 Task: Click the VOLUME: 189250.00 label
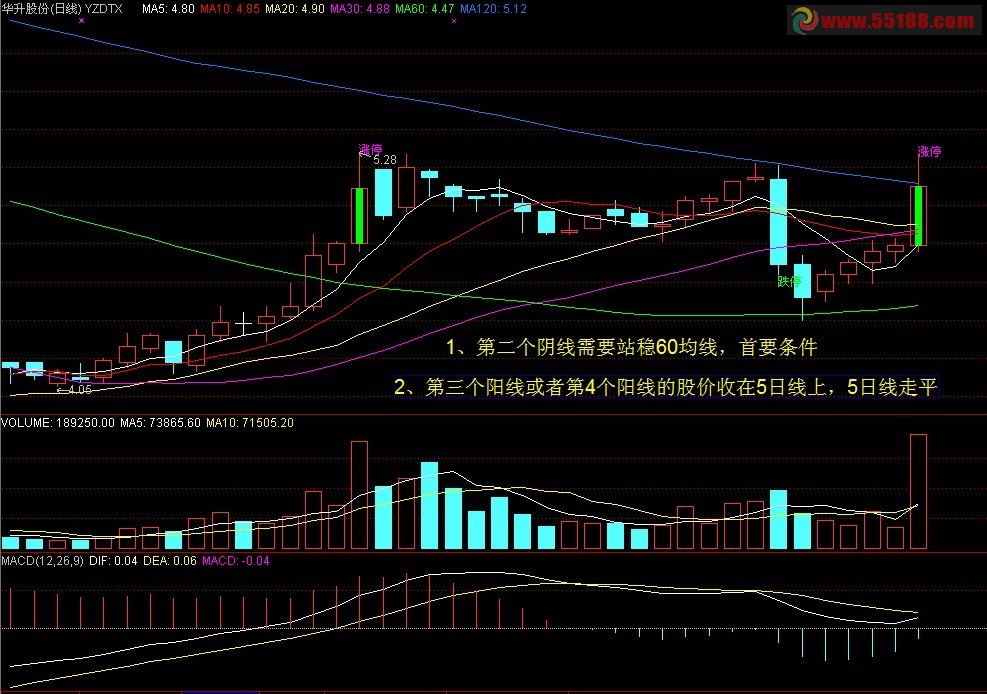58,423
